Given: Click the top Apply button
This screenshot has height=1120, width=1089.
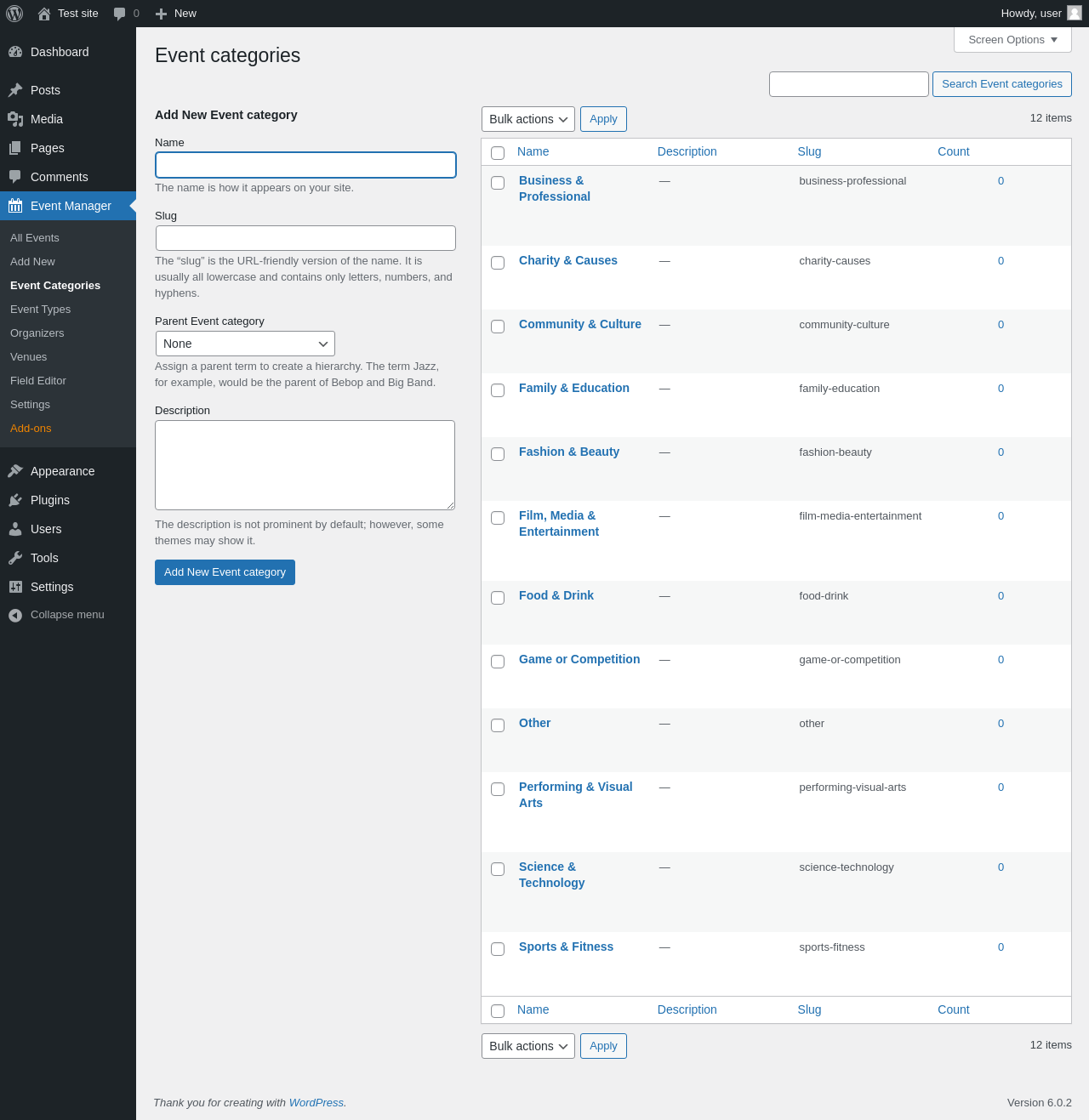Looking at the screenshot, I should click(603, 119).
